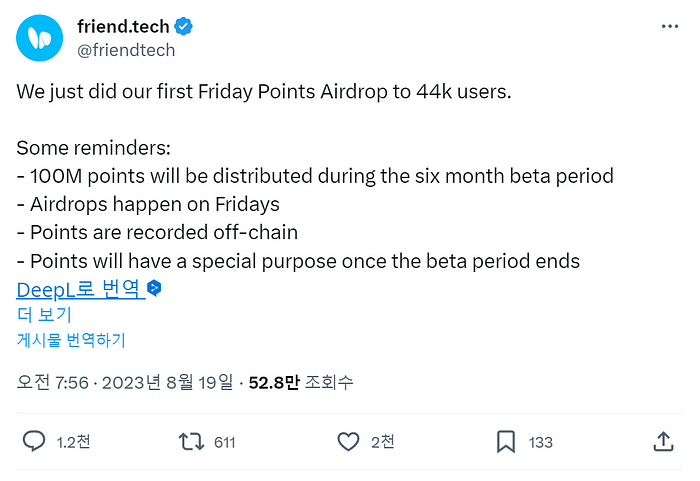
Task: Like the post with heart icon
Action: coord(348,441)
